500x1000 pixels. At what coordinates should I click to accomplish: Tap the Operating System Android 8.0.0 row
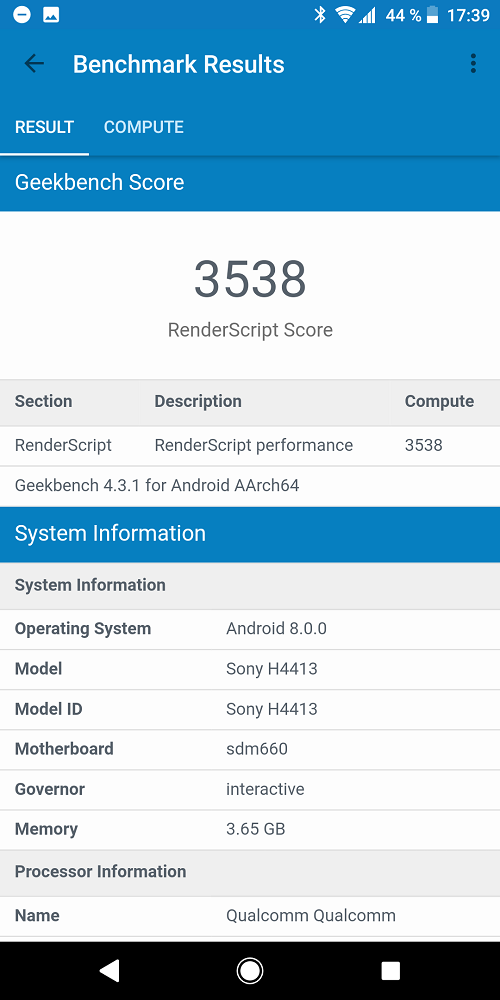pos(250,629)
